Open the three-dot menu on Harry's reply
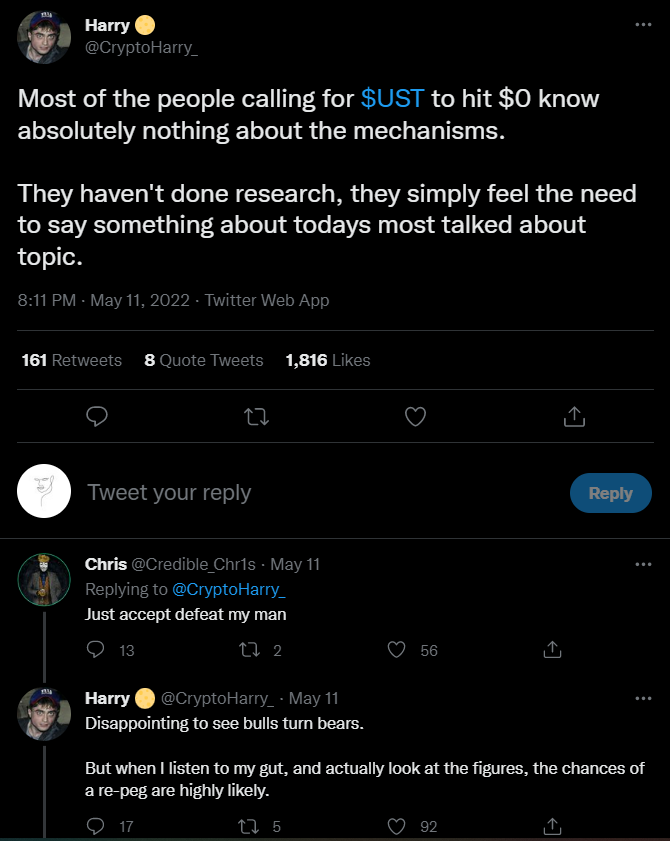Viewport: 670px width, 841px height. [x=643, y=698]
